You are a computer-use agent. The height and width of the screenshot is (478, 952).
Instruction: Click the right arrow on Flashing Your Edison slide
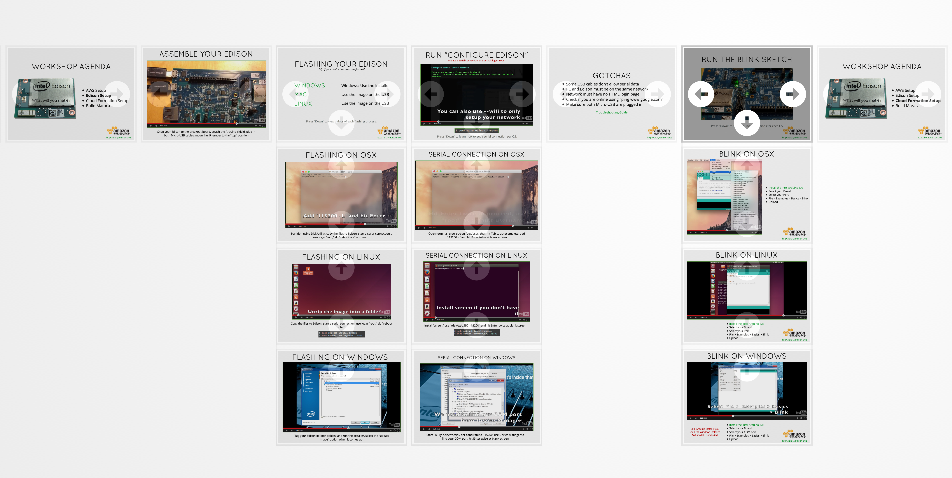[x=387, y=94]
